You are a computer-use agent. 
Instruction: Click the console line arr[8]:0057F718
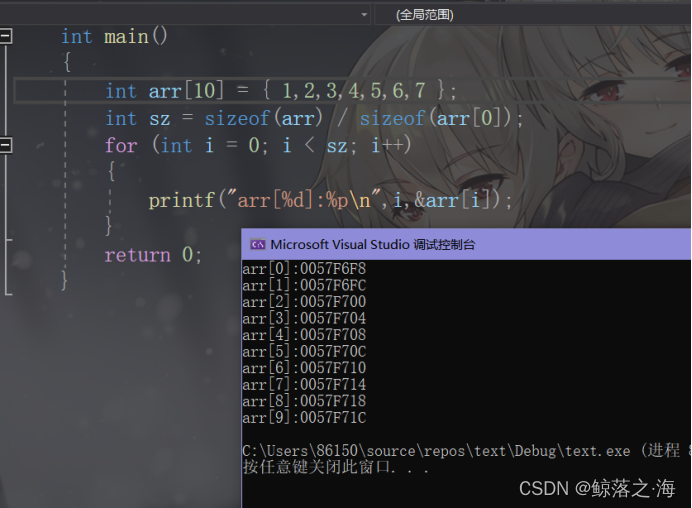pyautogui.click(x=304, y=401)
